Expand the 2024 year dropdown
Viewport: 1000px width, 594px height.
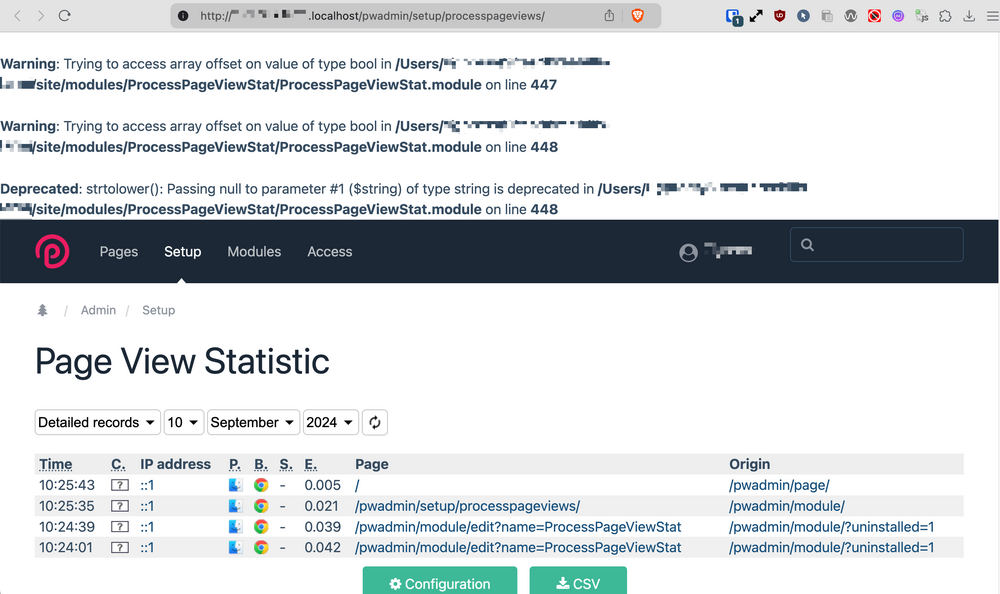[x=330, y=422]
